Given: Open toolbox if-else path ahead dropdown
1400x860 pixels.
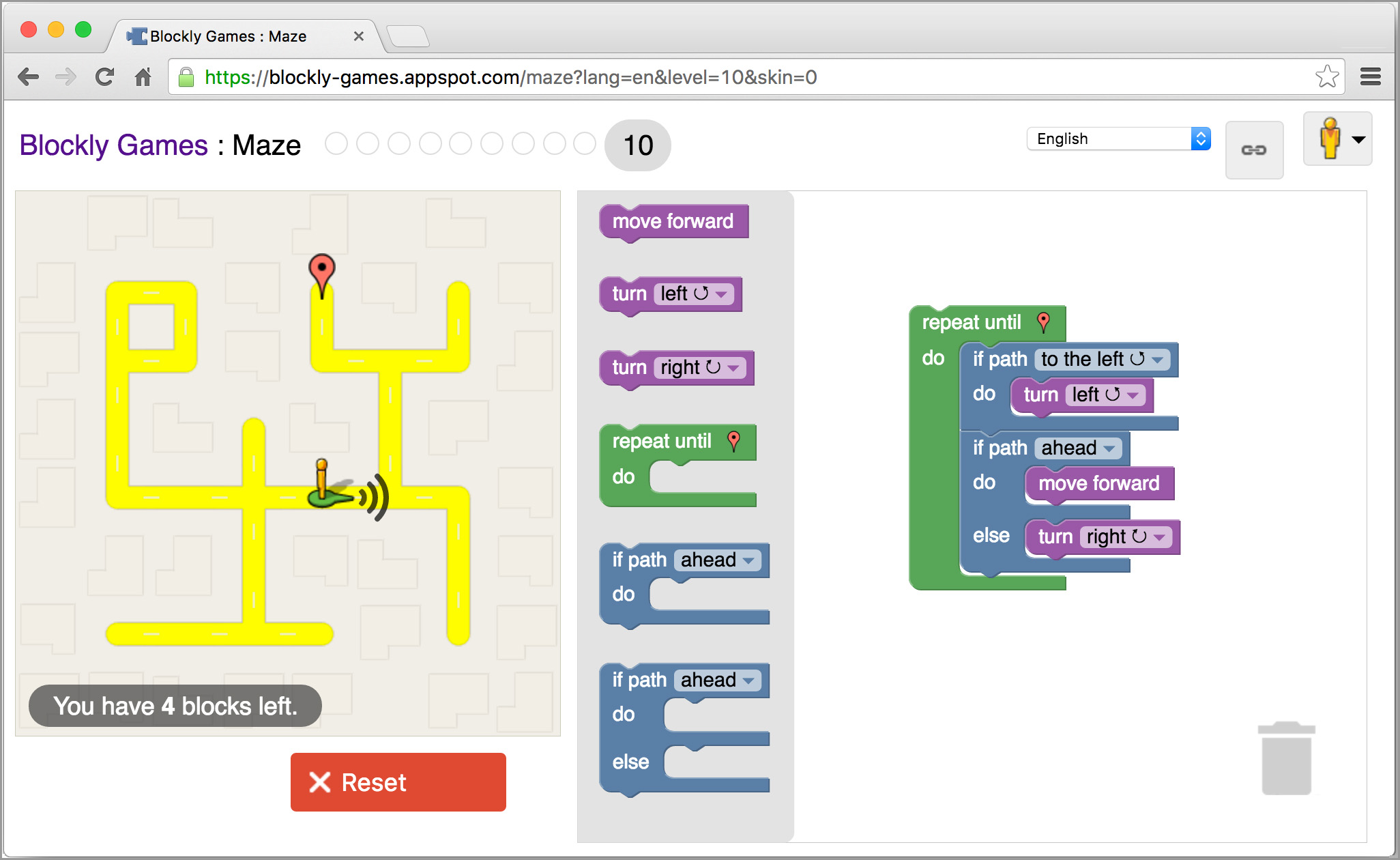Looking at the screenshot, I should [718, 680].
